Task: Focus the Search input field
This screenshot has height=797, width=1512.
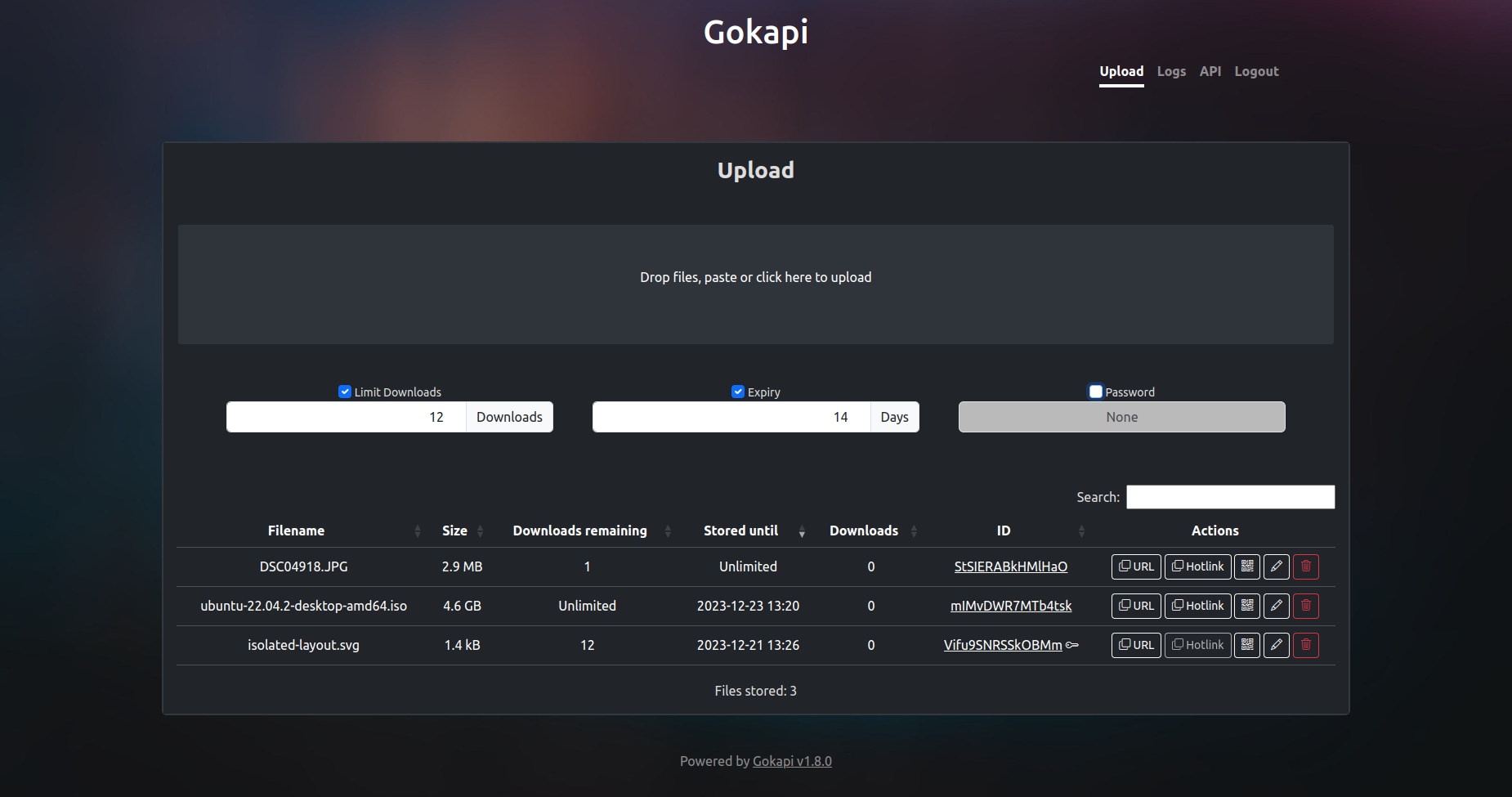Action: [x=1230, y=497]
